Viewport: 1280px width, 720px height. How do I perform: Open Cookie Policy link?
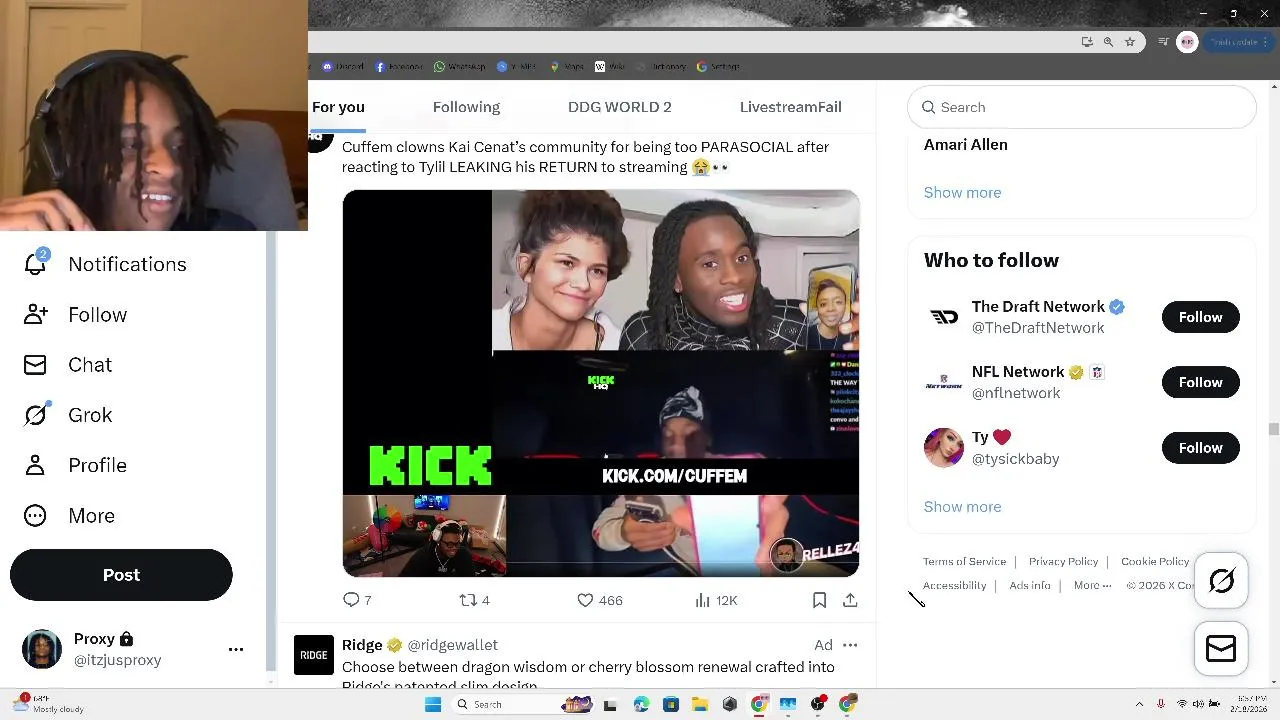1155,562
